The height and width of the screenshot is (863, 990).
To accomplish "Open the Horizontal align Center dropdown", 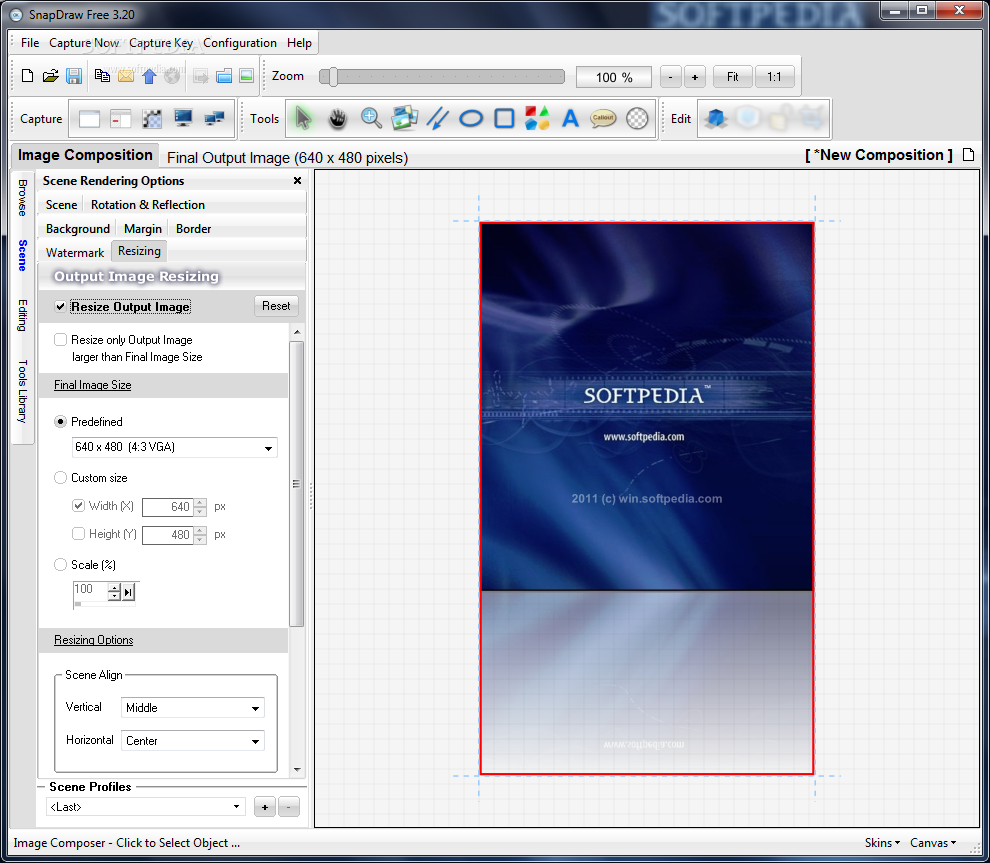I will point(193,741).
